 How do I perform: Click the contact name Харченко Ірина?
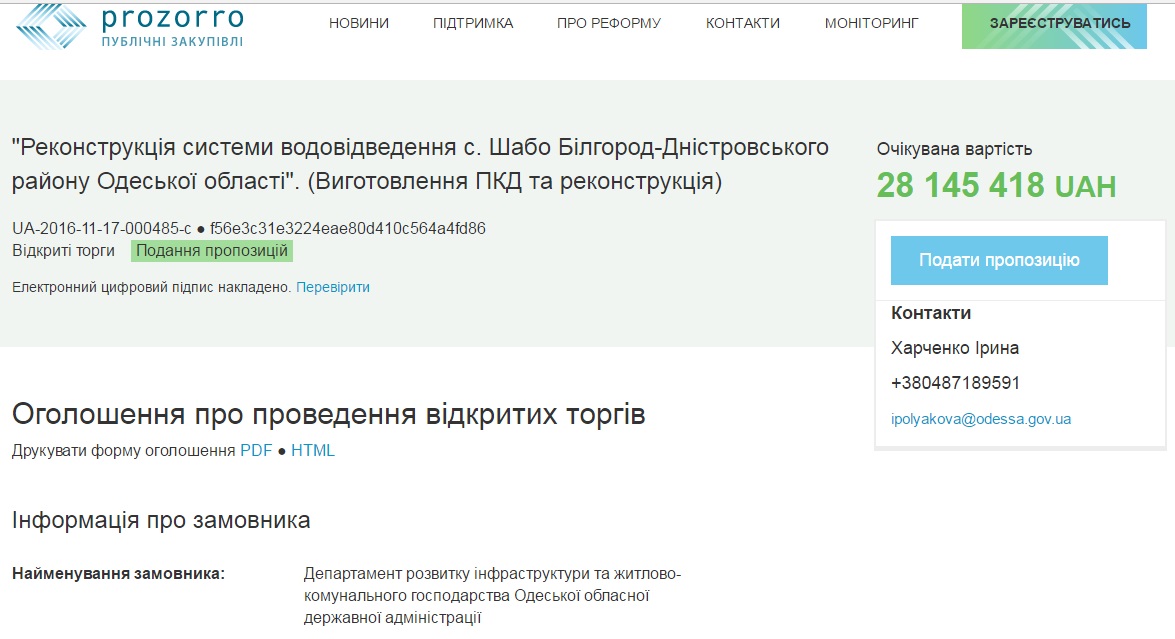point(955,348)
